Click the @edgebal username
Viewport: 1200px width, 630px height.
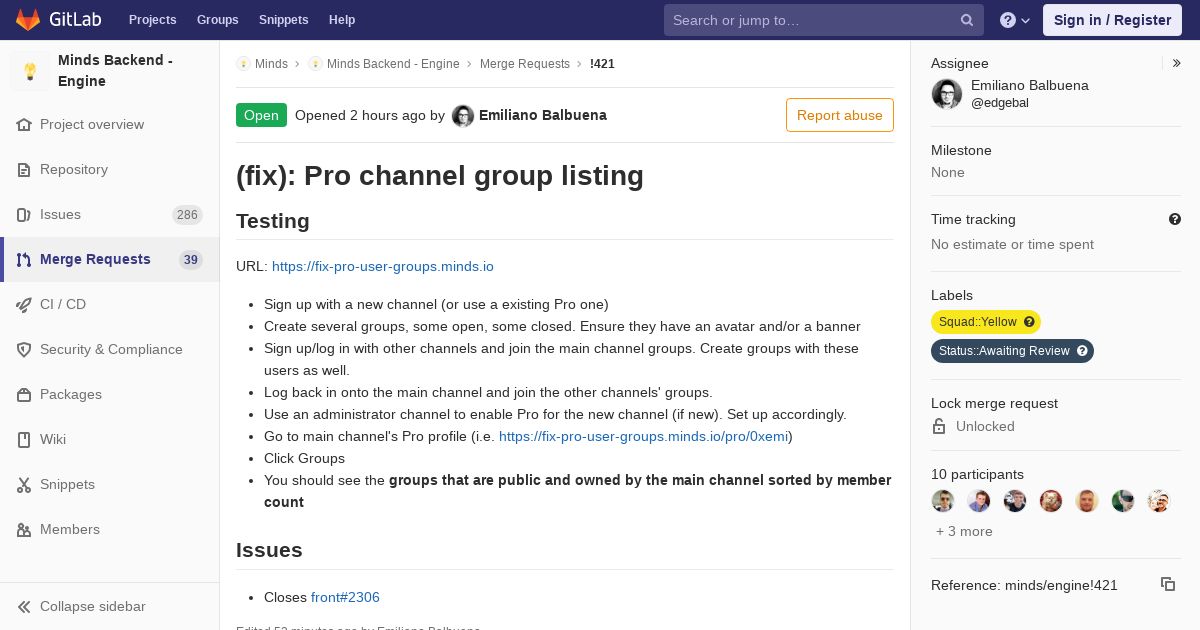click(x=1000, y=103)
